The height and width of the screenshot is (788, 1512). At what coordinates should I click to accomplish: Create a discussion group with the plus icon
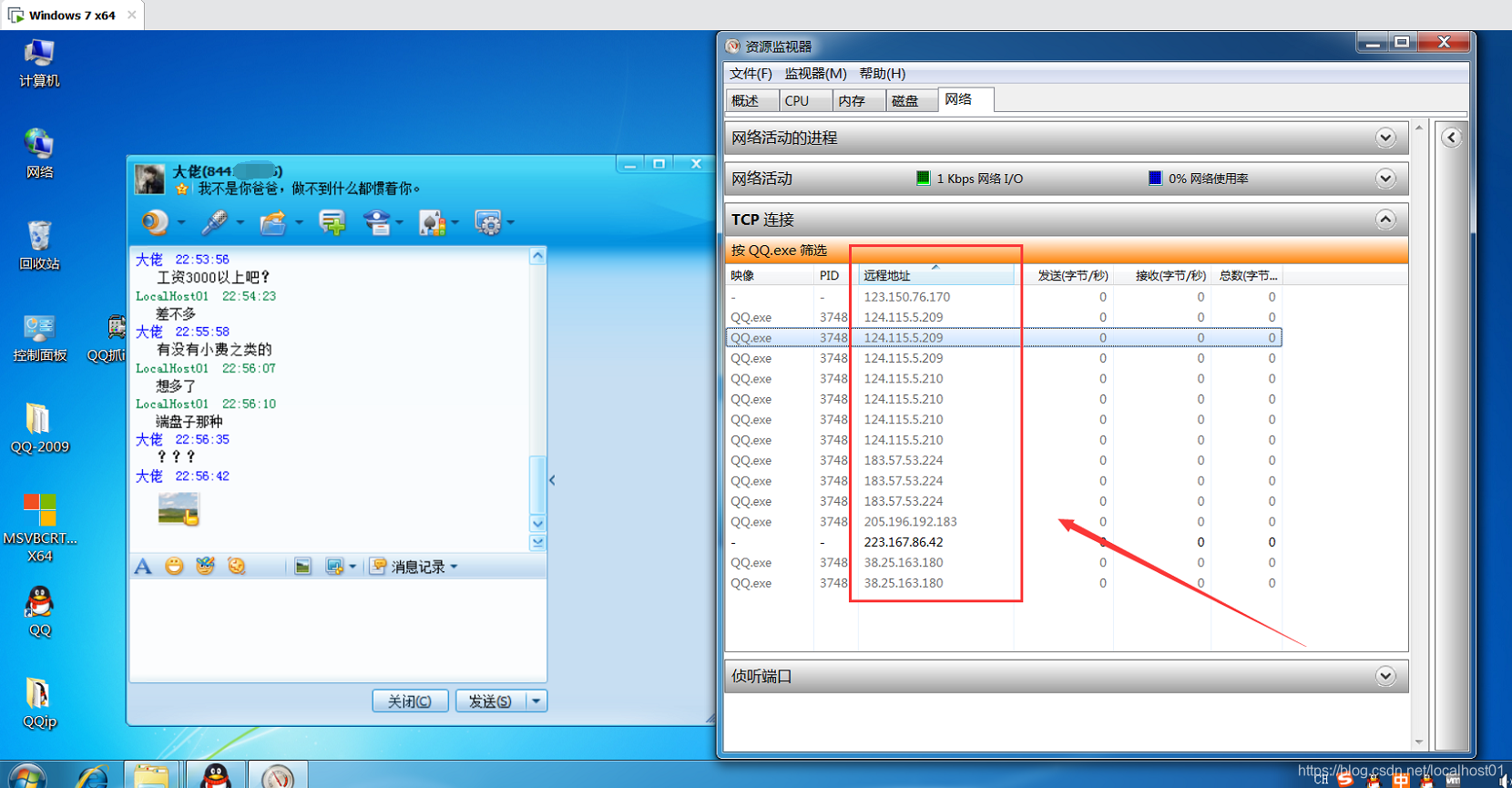pyautogui.click(x=332, y=221)
